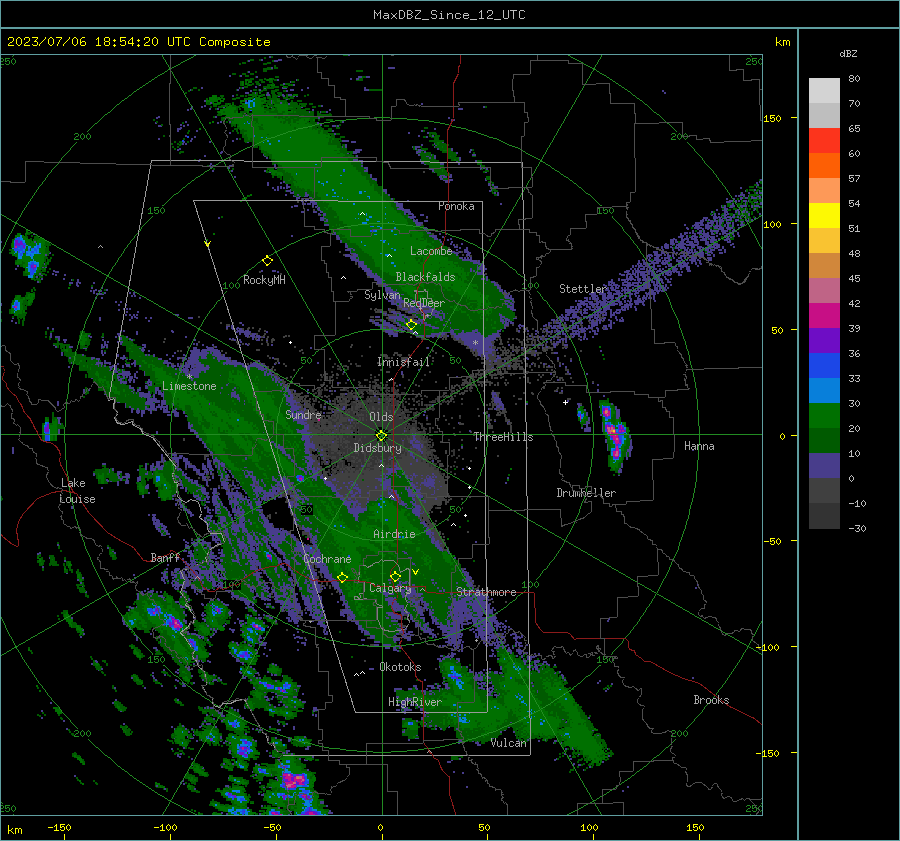Click the ThreeHills city label
This screenshot has width=900, height=841.
point(503,437)
